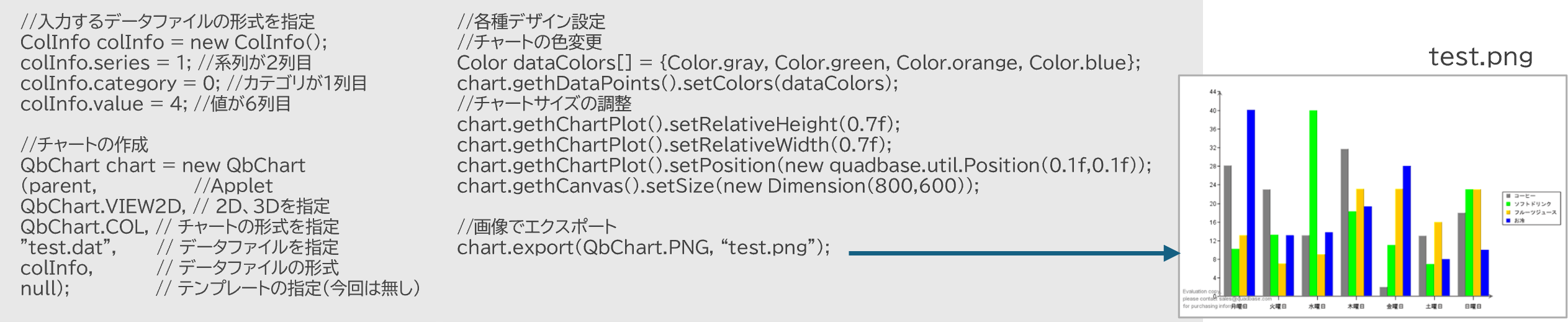This screenshot has height=322, width=1568.
Task: Click the test.png title above the chart
Action: pyautogui.click(x=1480, y=57)
